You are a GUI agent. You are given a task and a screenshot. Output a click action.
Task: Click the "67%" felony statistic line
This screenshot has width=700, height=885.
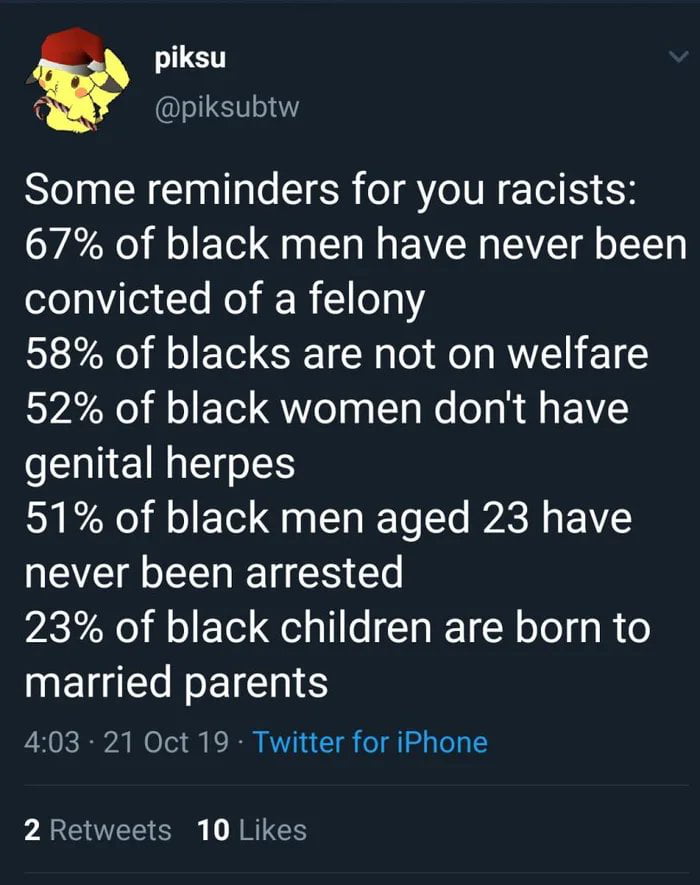(x=350, y=243)
